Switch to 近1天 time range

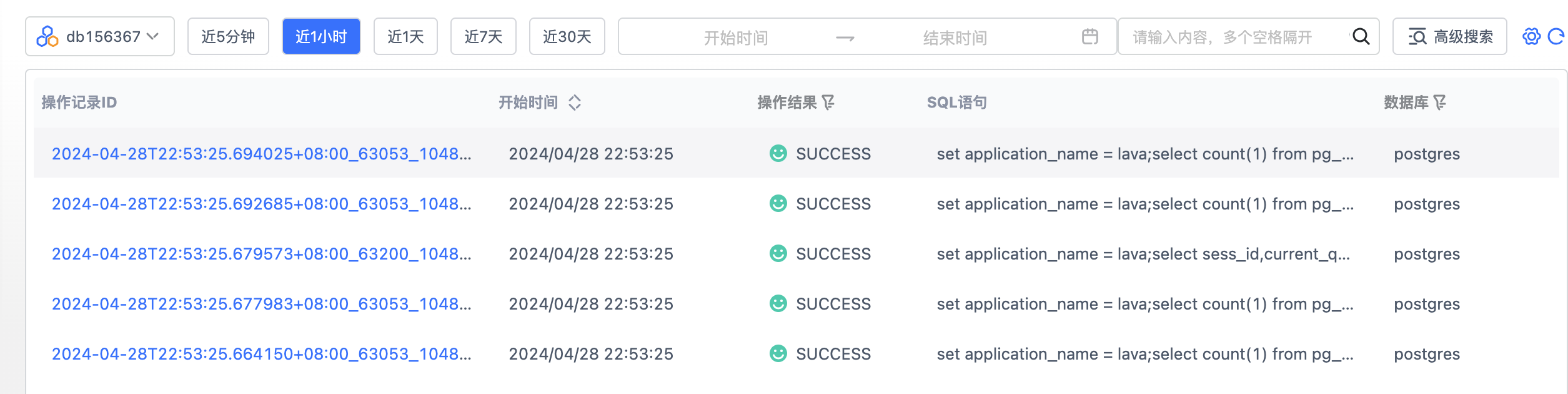[x=405, y=37]
